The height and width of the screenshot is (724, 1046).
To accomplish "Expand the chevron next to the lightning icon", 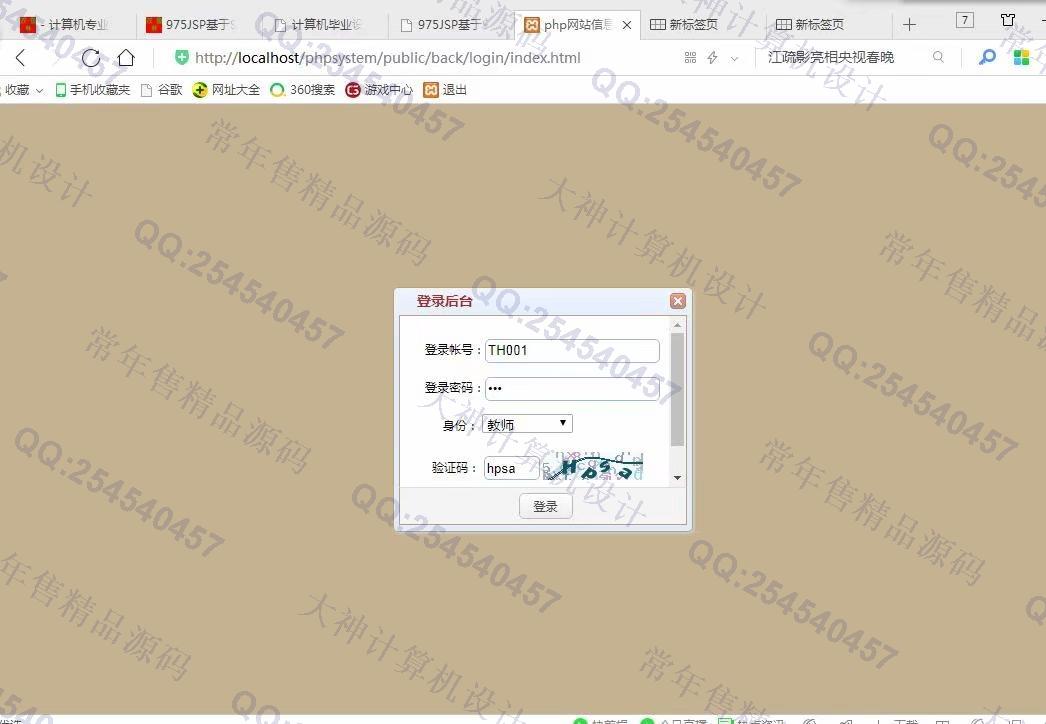I will 734,59.
